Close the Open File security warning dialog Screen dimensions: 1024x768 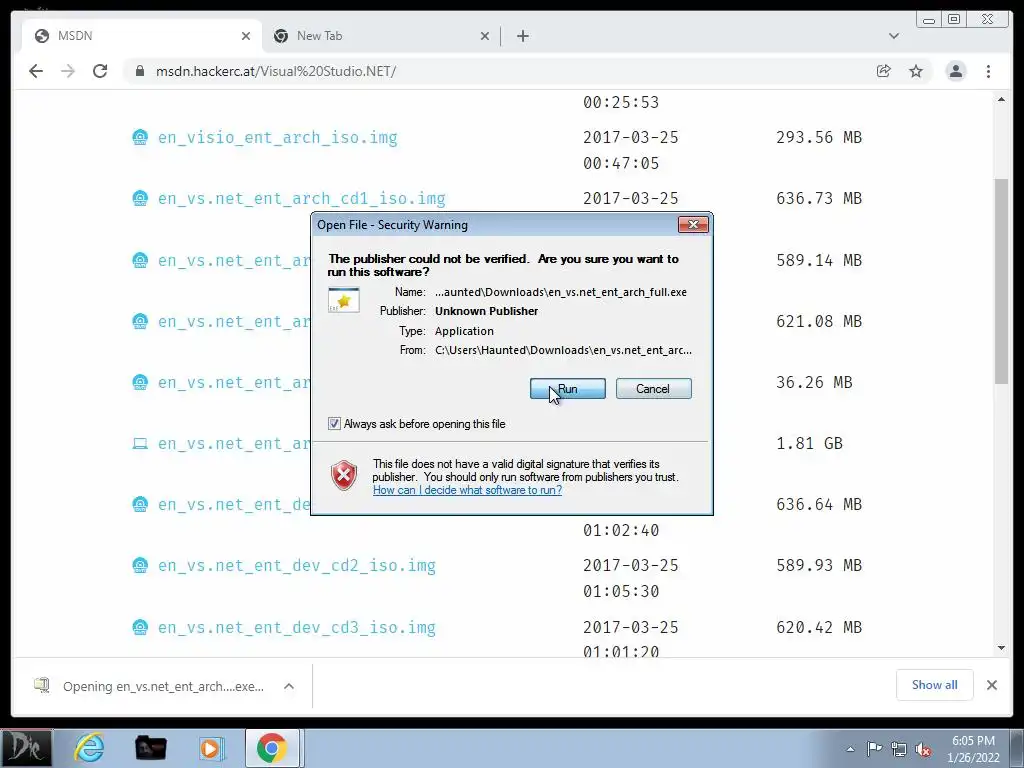coord(693,225)
